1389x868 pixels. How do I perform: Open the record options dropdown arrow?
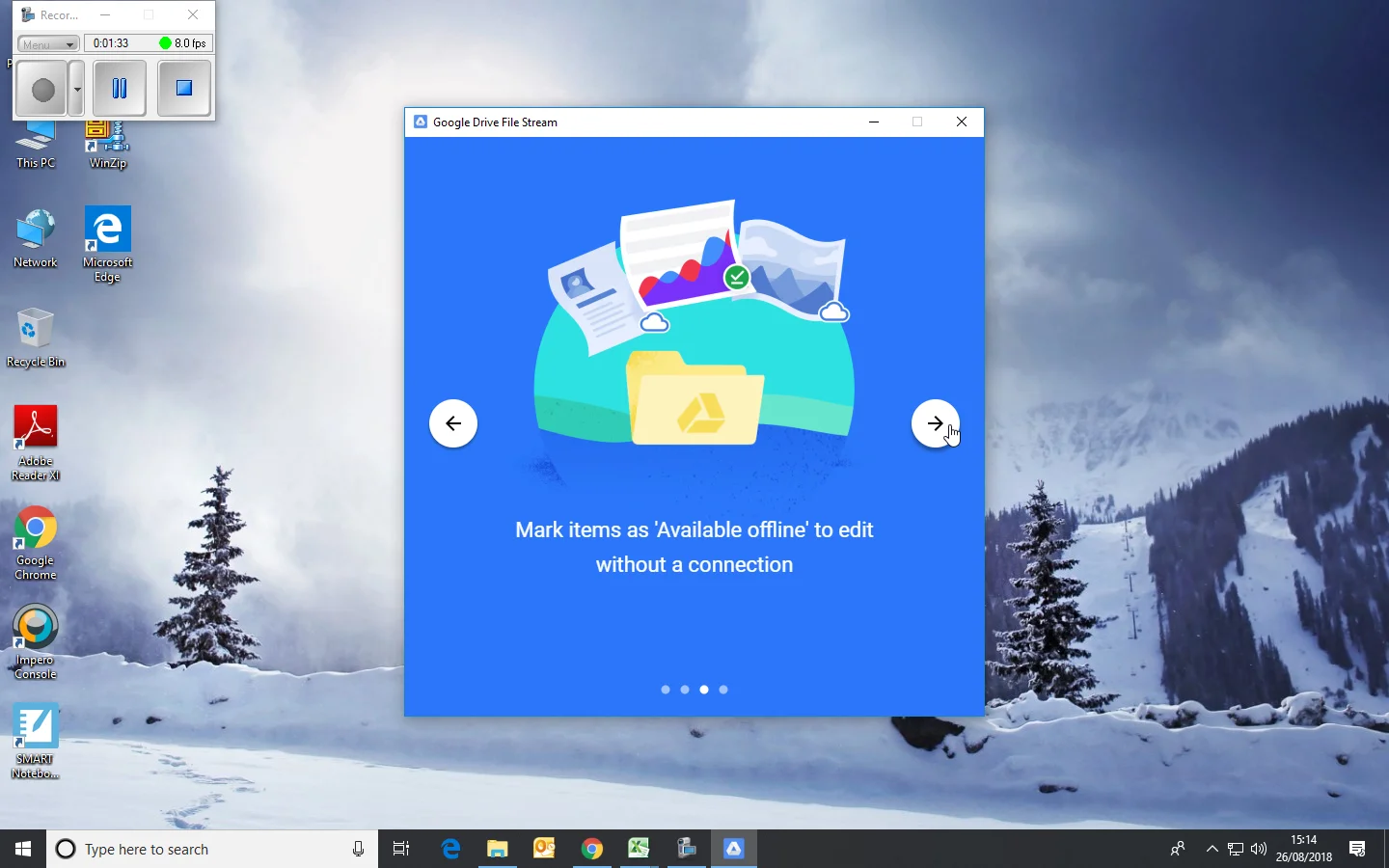pyautogui.click(x=77, y=89)
